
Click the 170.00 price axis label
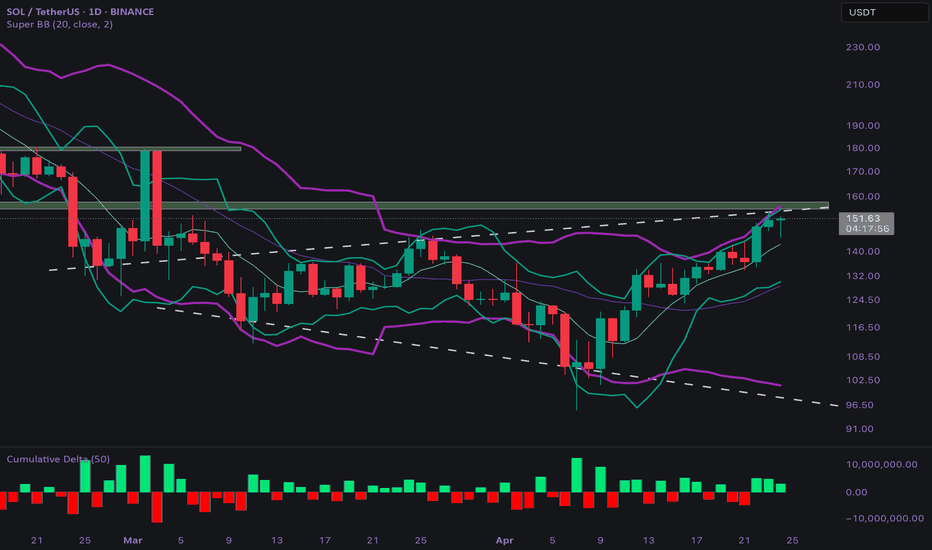tap(863, 171)
